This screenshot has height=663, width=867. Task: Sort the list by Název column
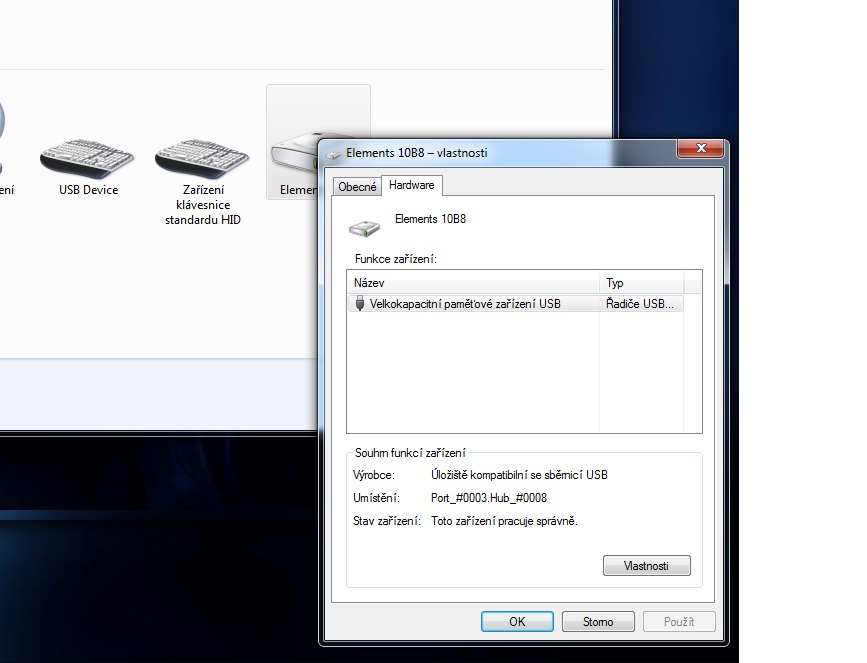[474, 283]
